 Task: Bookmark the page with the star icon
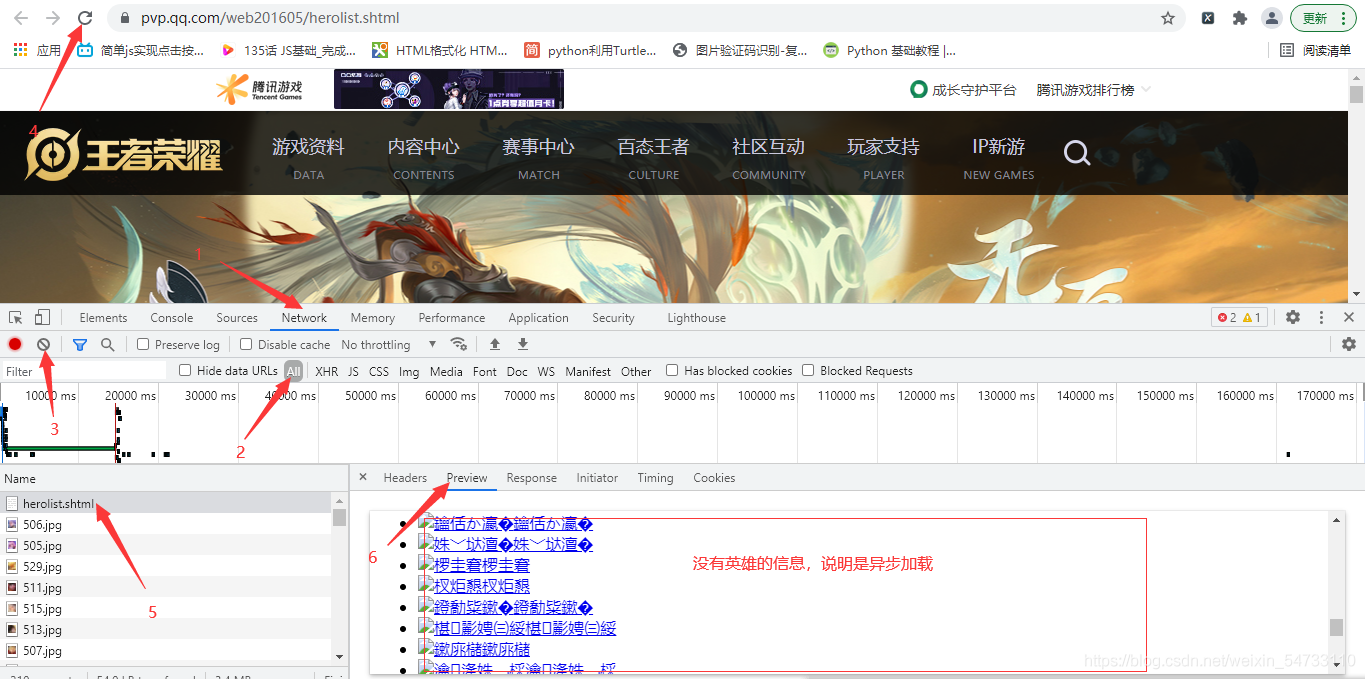pos(1167,18)
